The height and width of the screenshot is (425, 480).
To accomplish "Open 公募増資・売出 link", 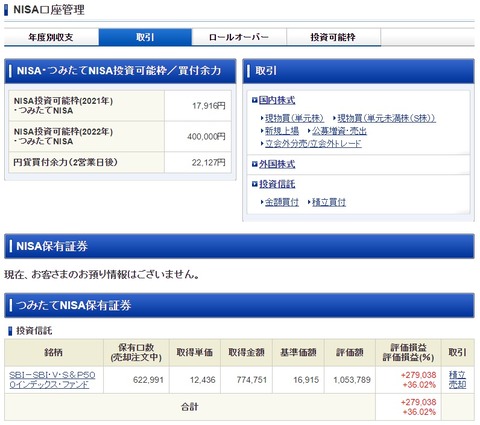I will click(x=339, y=131).
